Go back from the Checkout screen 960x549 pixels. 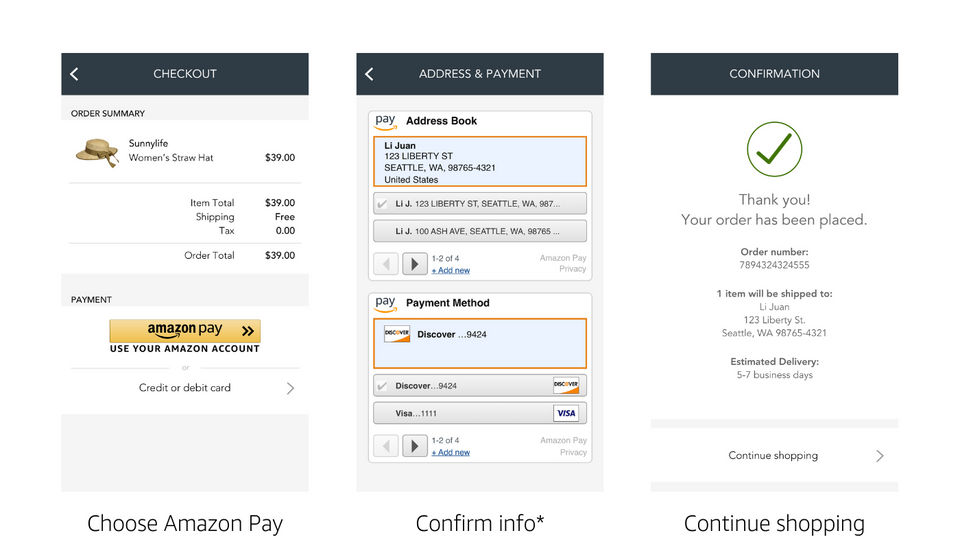click(74, 74)
